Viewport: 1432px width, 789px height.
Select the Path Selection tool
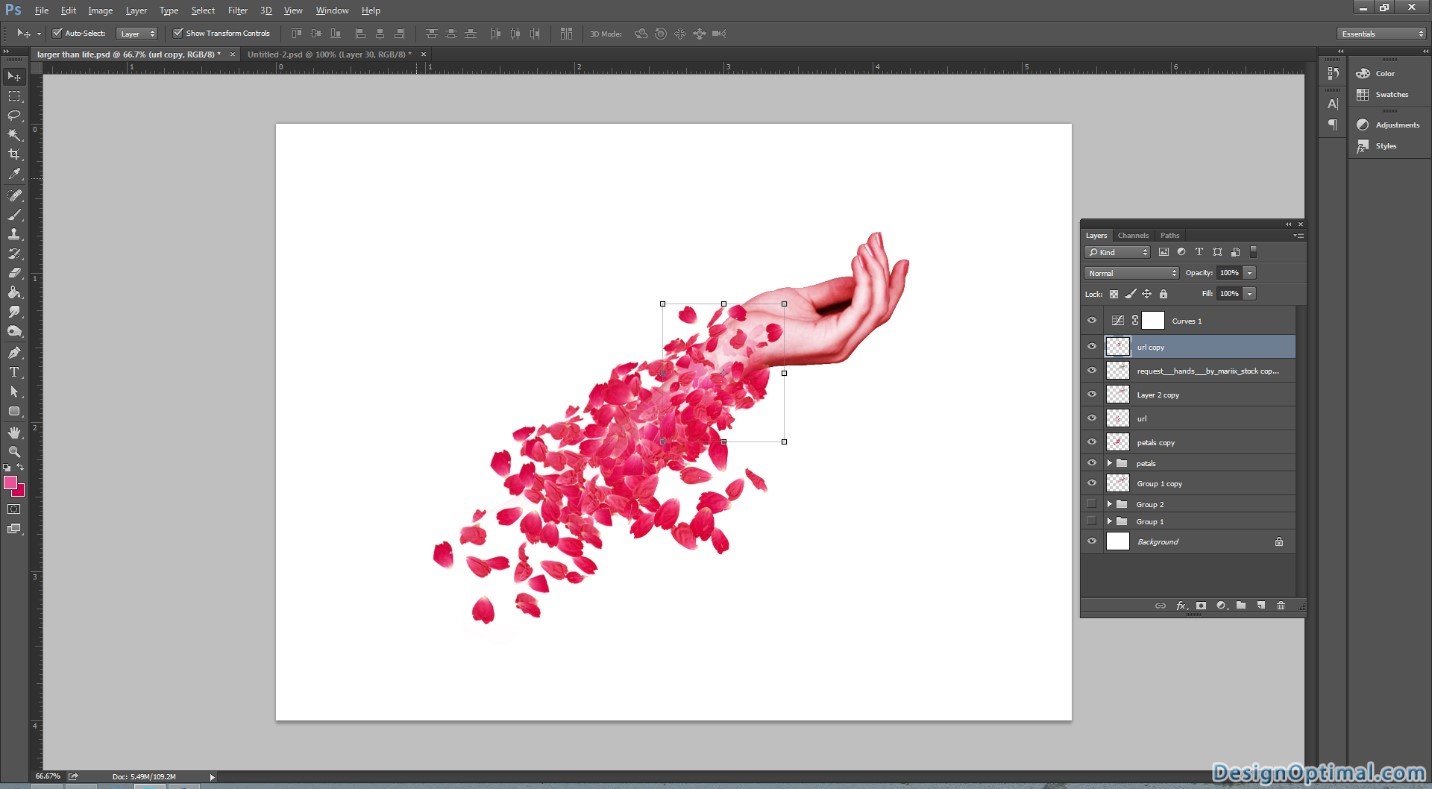pos(14,392)
